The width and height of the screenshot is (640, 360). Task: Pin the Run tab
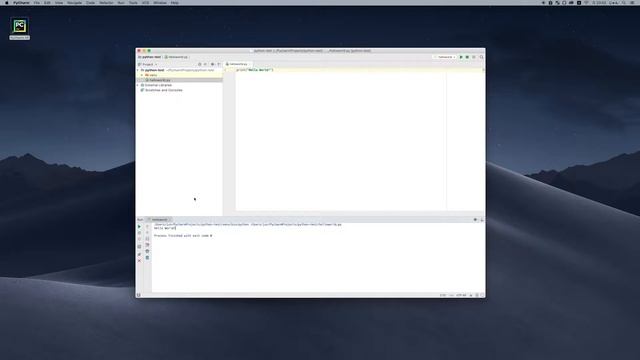pos(139,254)
